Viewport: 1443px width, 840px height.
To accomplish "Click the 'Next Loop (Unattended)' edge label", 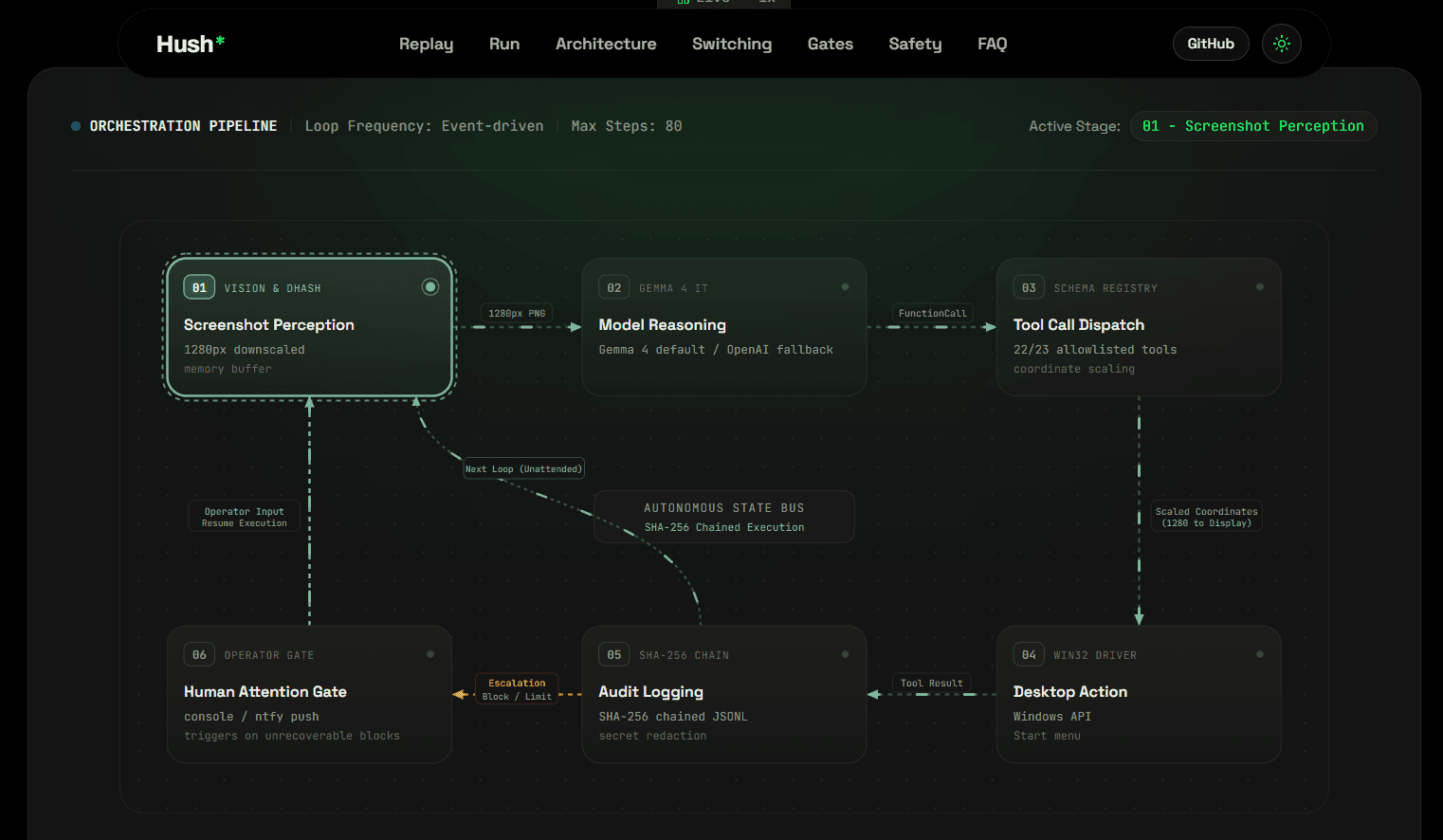I will tap(523, 468).
